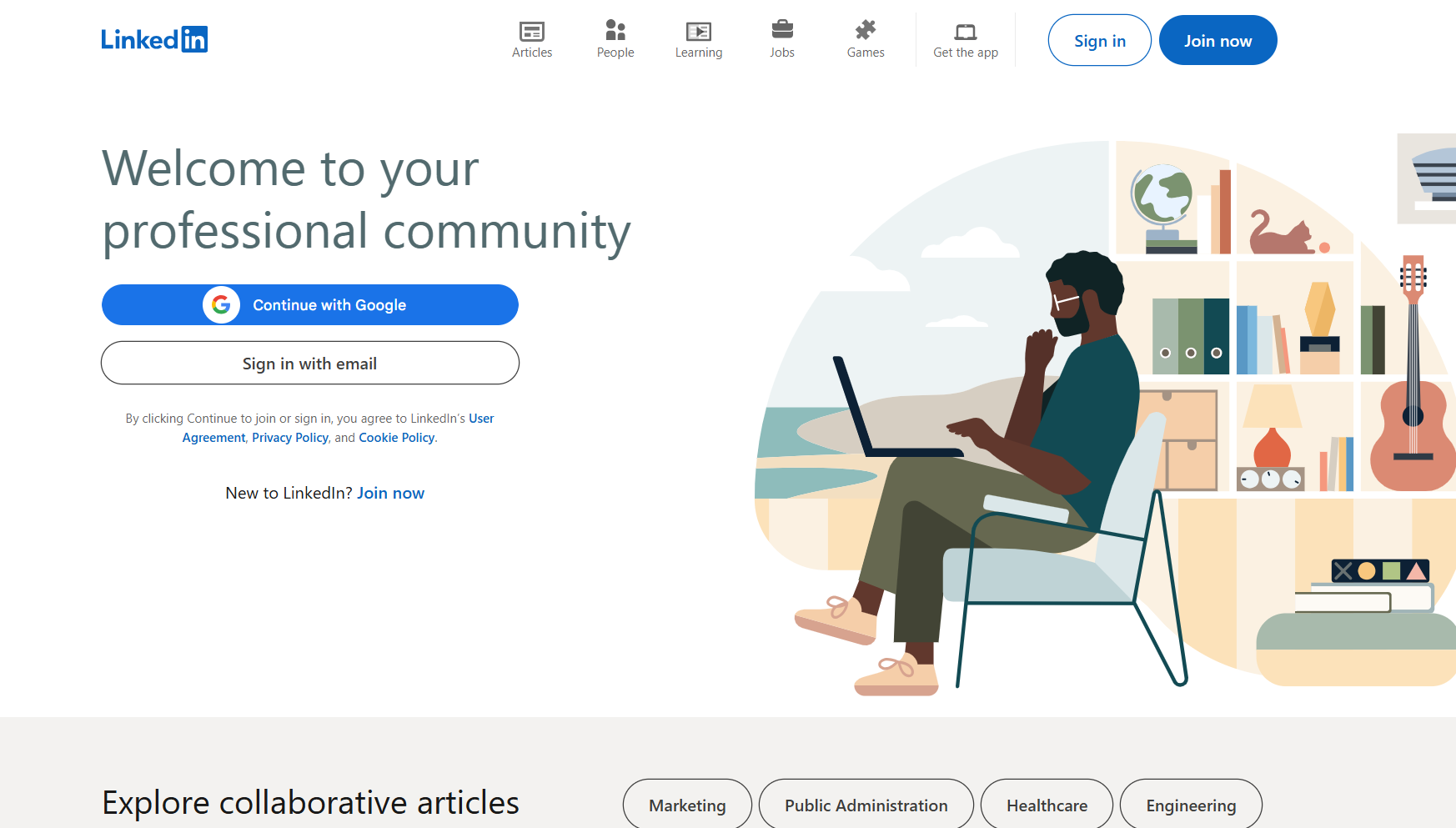Click the Explore collaborative articles heading
1456x828 pixels.
310,803
